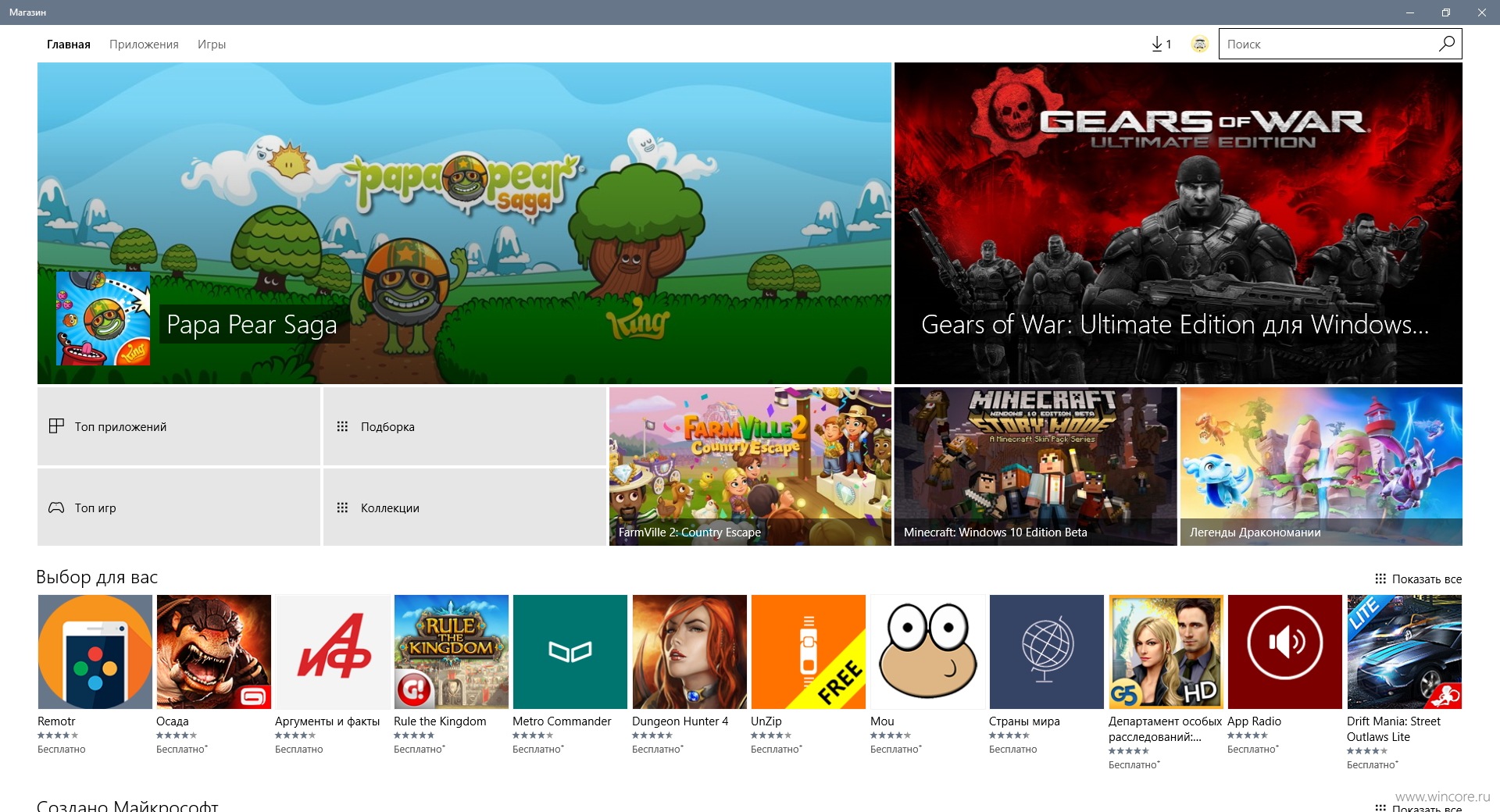This screenshot has width=1500, height=812.
Task: Click Показать все for Выбор для вас
Action: (x=1418, y=579)
